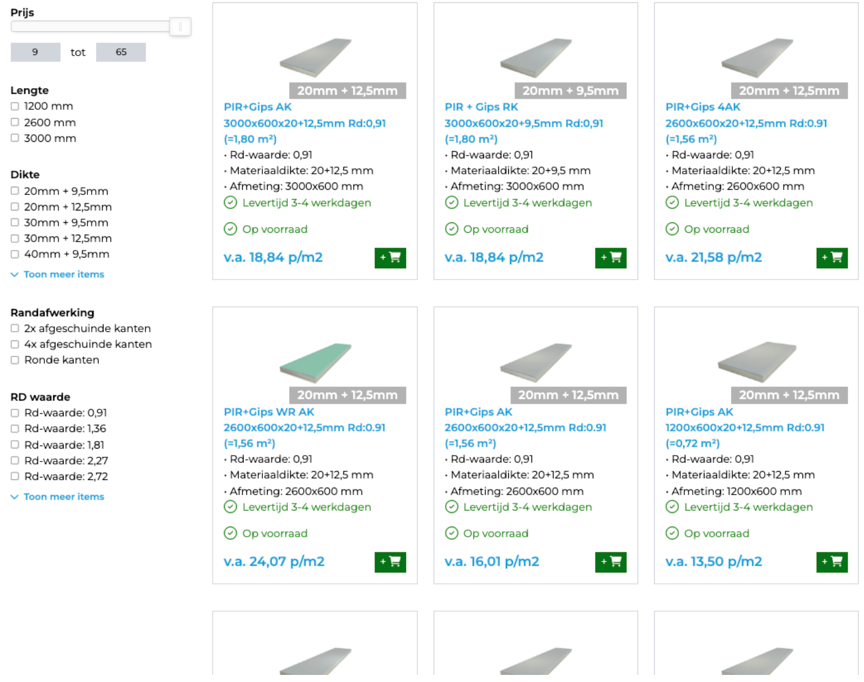Viewport: 864px width, 682px height.
Task: Add PIR+Gips WR AK to cart
Action: click(390, 562)
